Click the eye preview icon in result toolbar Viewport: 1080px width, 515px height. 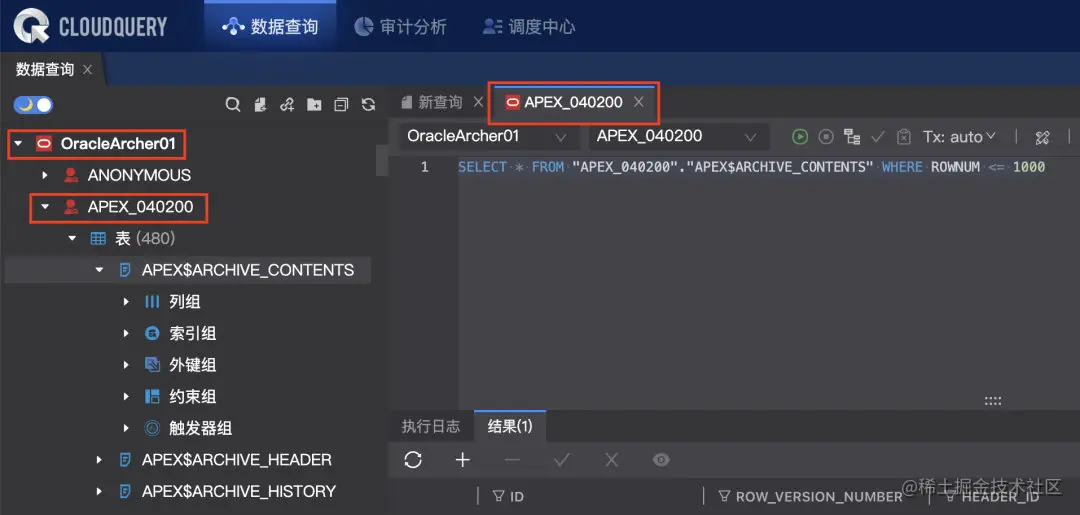click(661, 460)
